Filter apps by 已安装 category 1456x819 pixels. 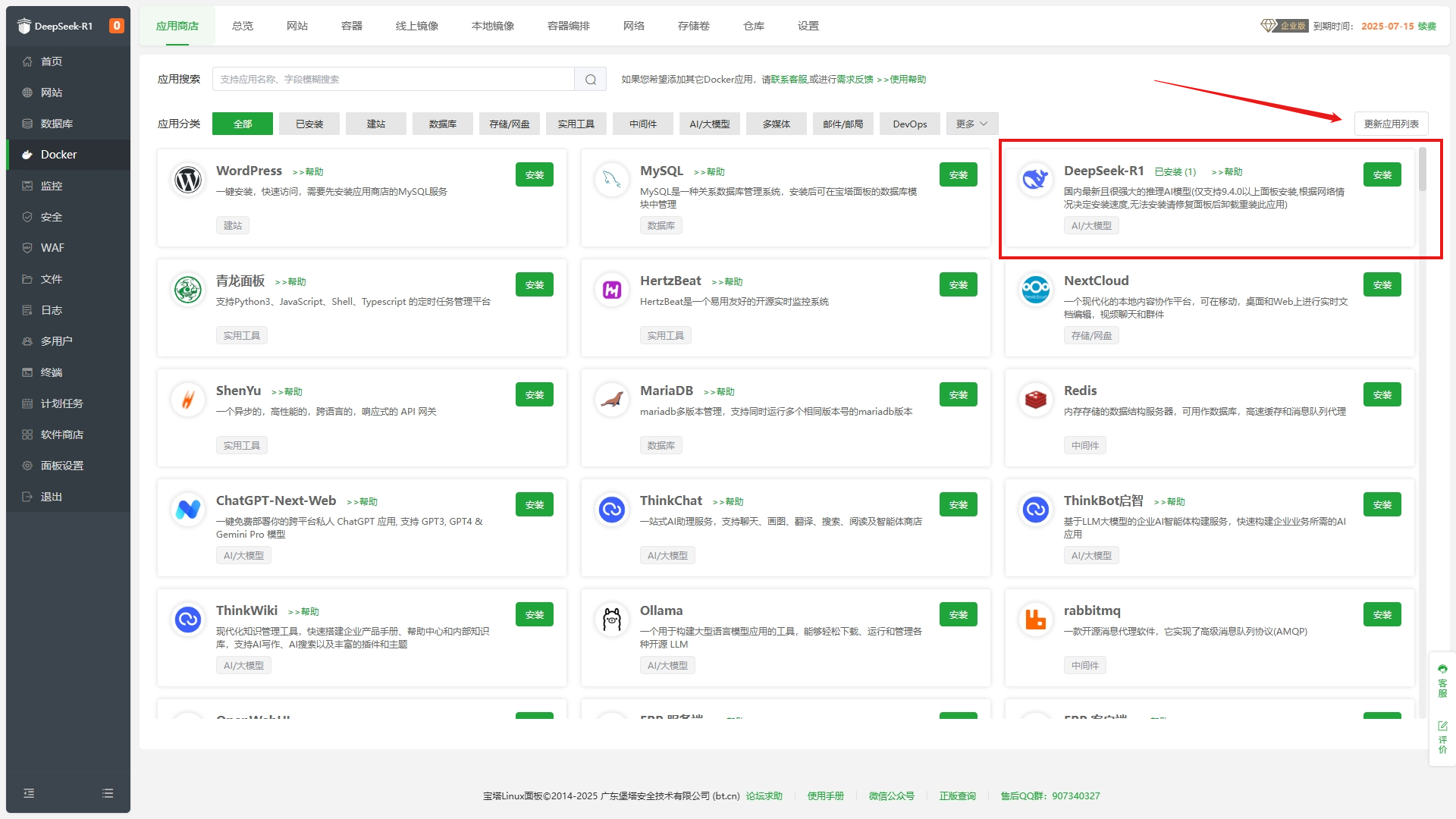(x=309, y=124)
